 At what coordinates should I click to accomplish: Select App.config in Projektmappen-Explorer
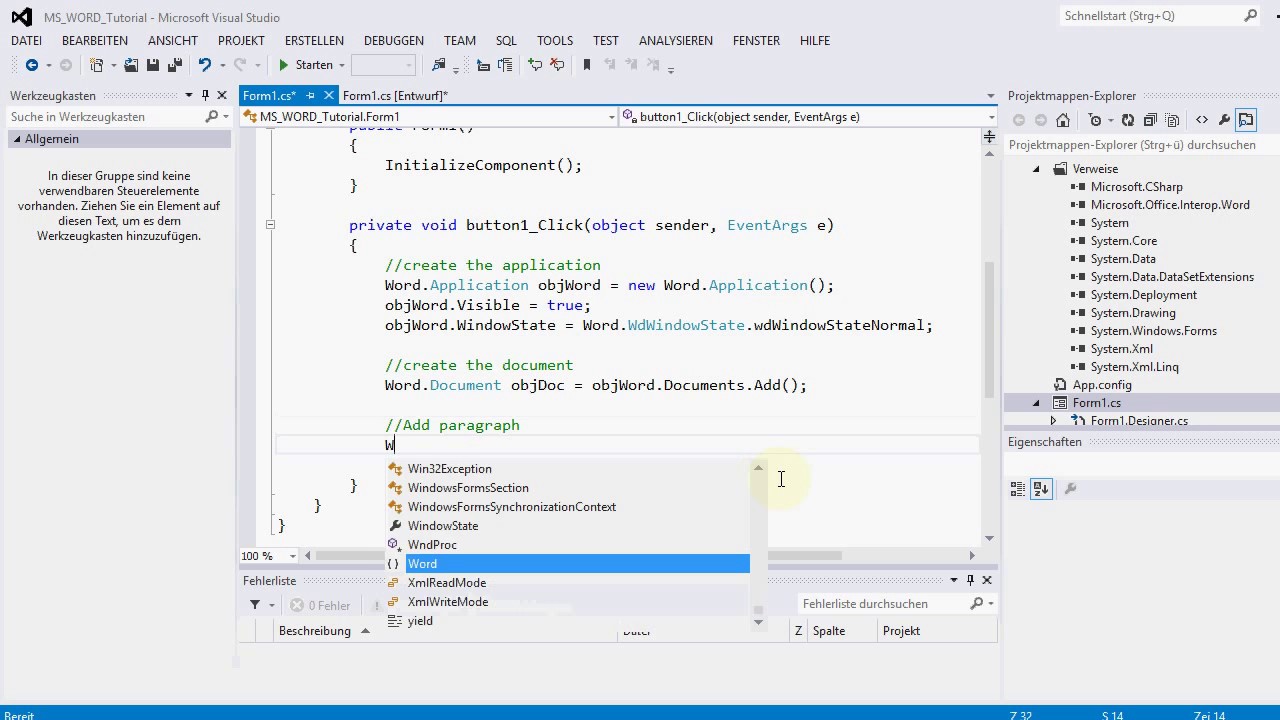1102,385
